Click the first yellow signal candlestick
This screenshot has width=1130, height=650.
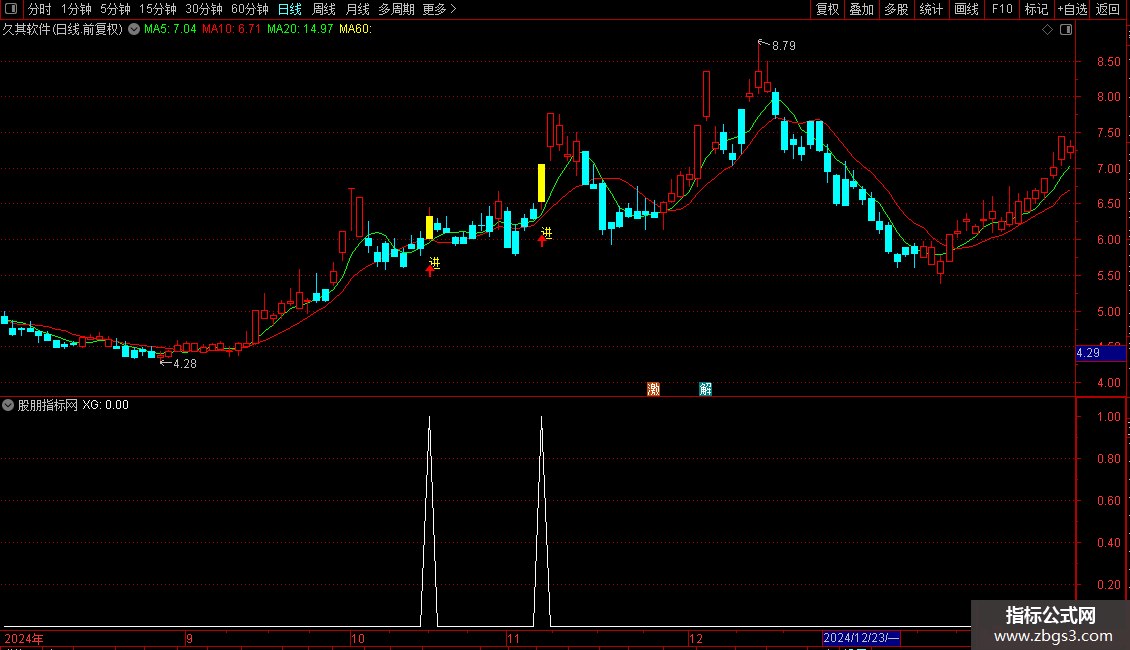(x=430, y=227)
